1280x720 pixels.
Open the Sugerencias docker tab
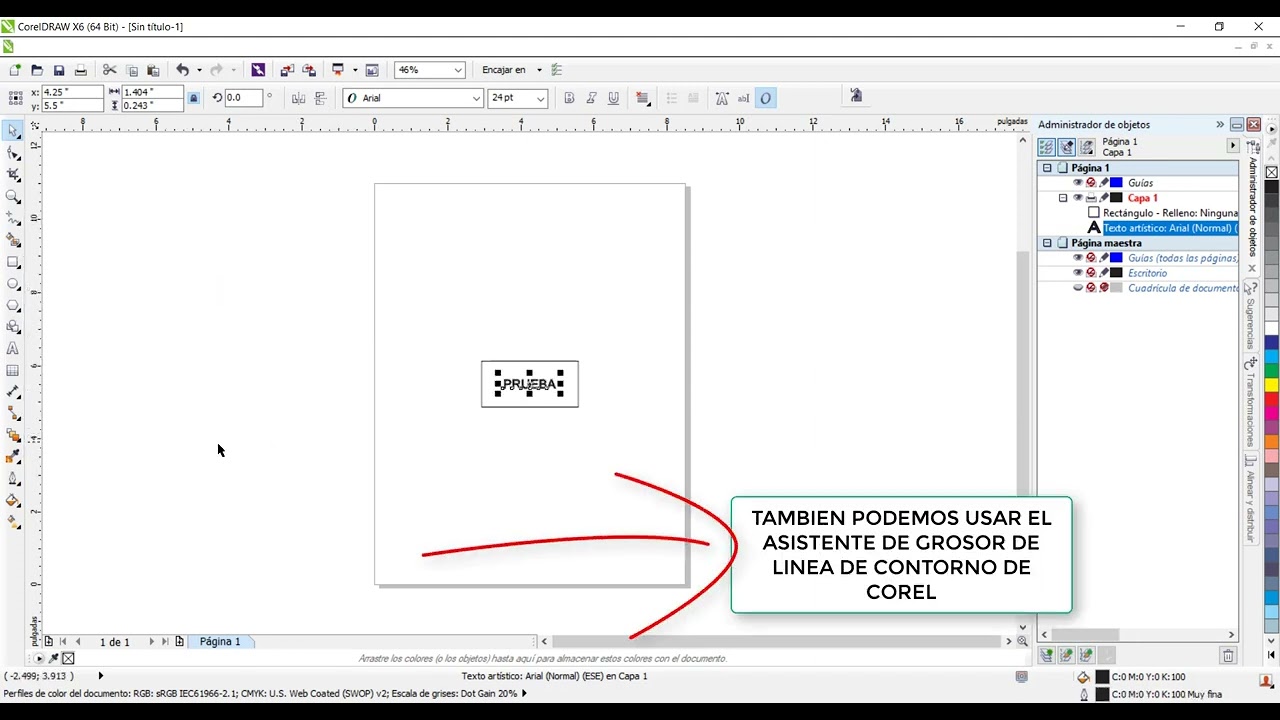pyautogui.click(x=1250, y=318)
